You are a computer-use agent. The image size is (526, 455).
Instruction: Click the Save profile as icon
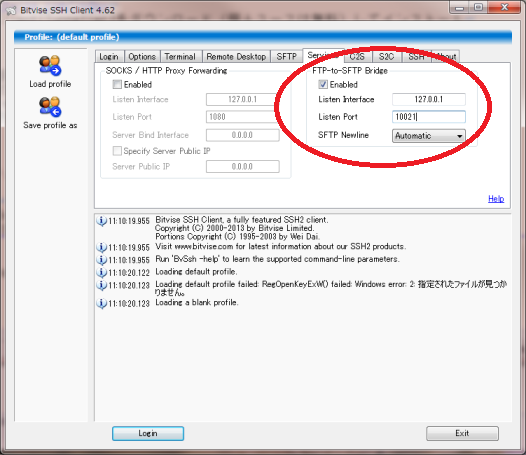50,107
